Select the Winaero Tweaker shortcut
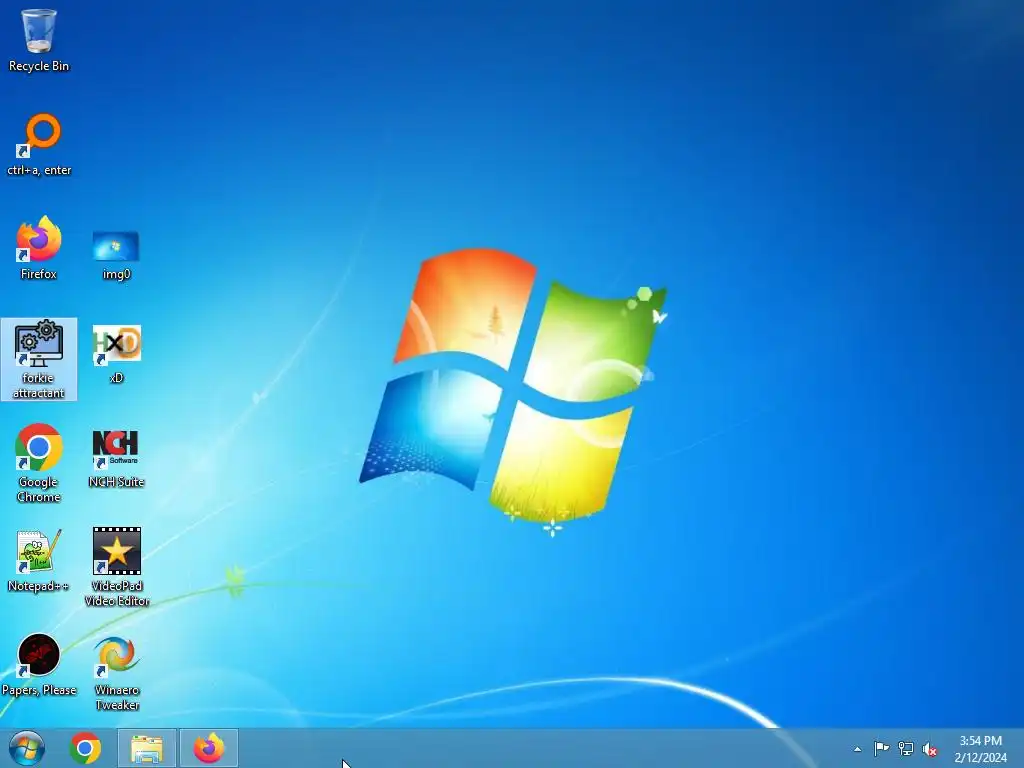 (116, 673)
